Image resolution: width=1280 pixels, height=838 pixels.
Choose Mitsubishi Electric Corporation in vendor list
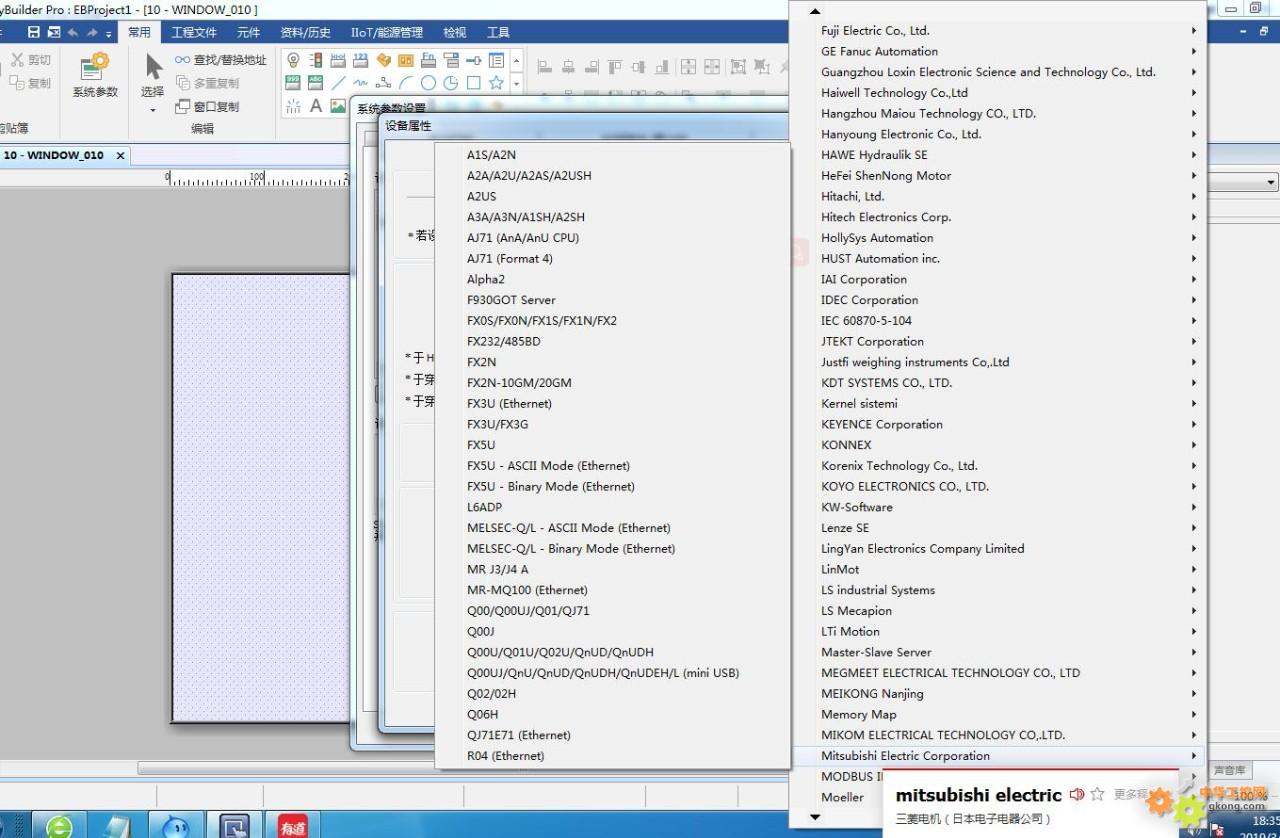998,756
